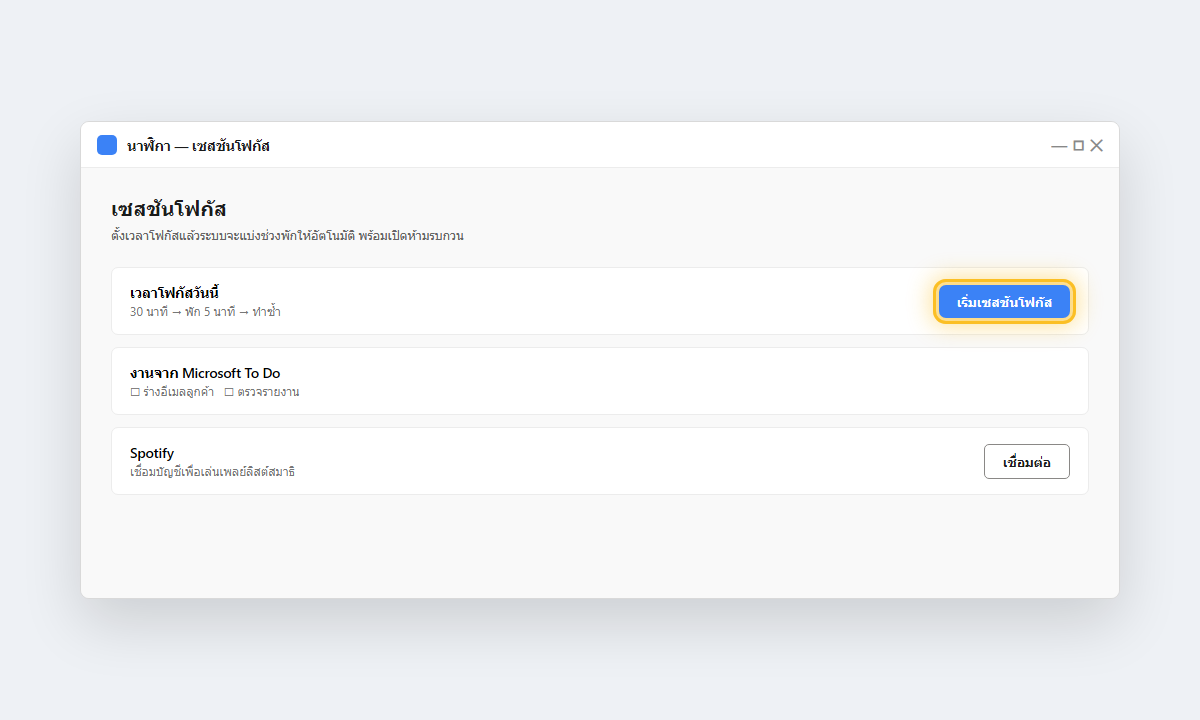This screenshot has height=720, width=1200.
Task: Minimize the นาฬิกา window
Action: click(x=1059, y=146)
